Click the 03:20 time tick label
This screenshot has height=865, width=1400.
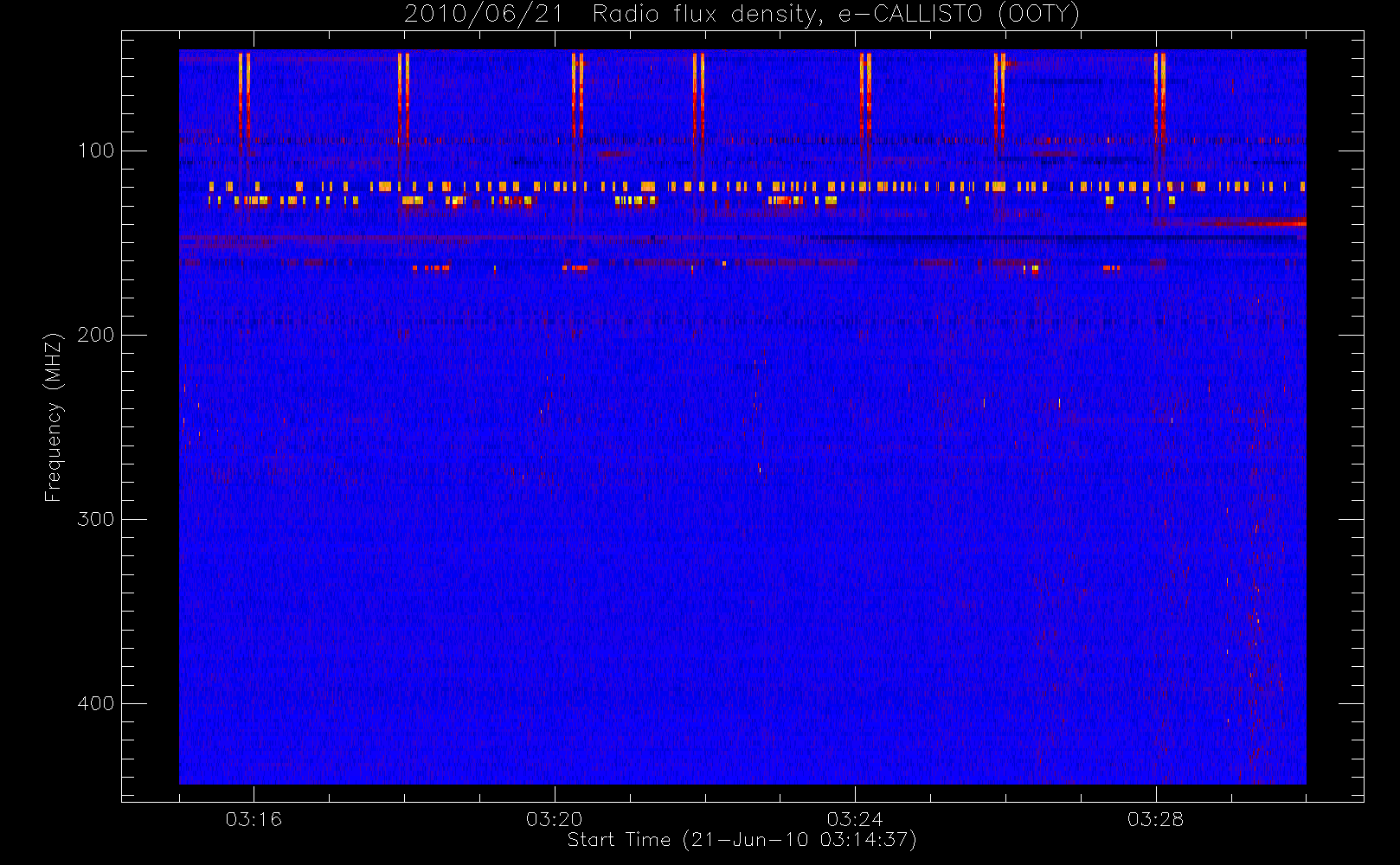click(554, 819)
